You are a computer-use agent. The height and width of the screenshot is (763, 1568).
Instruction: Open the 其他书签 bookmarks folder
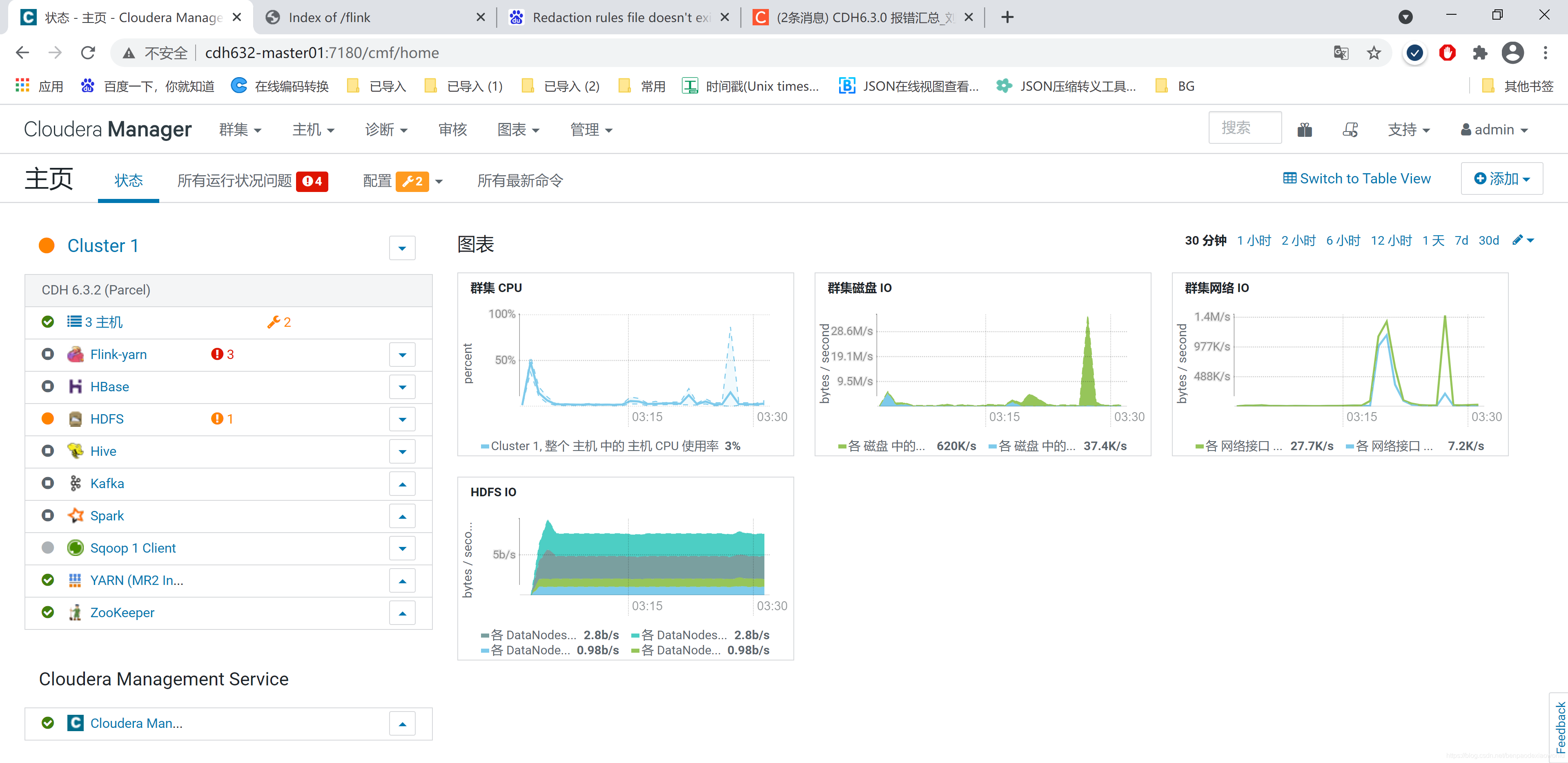click(1518, 86)
